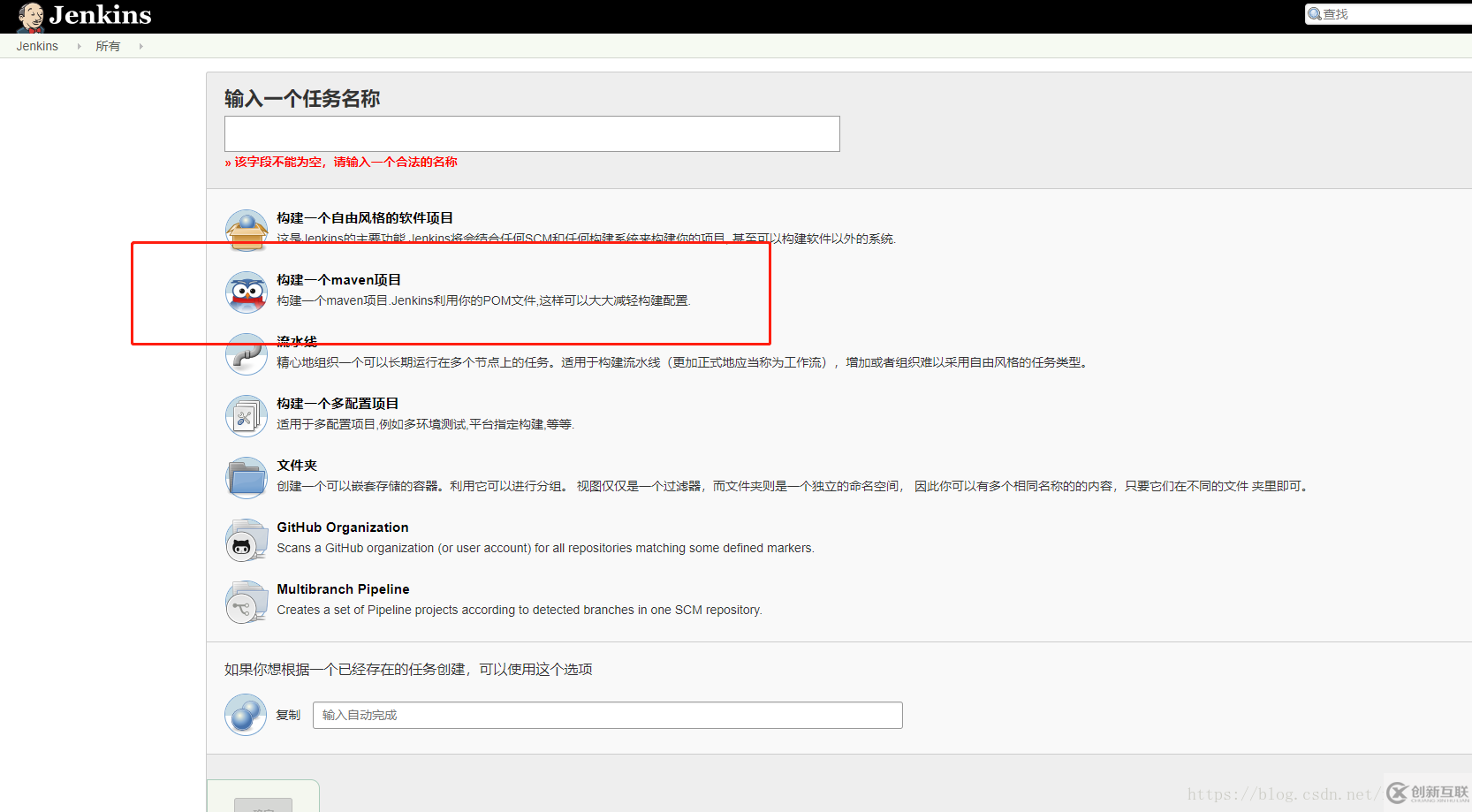1472x812 pixels.
Task: Click the 复制 copy sphere icon
Action: coord(246,715)
